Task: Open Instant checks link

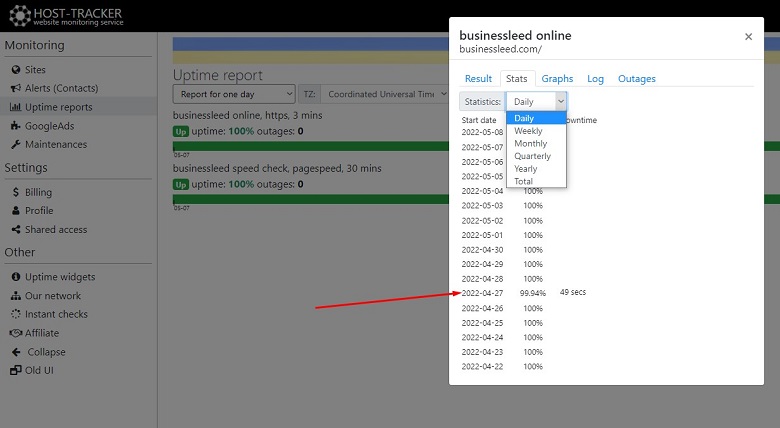Action: point(56,314)
